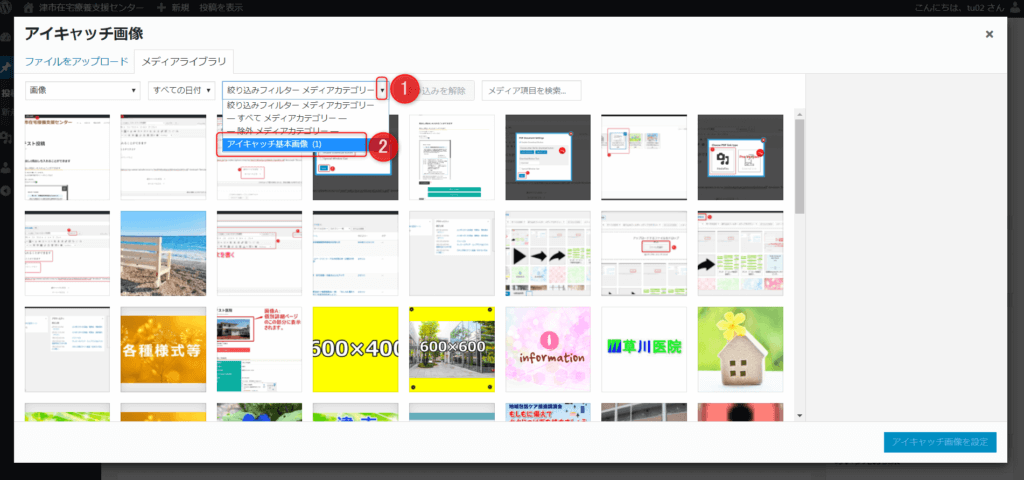Open the 画像 media type dropdown
This screenshot has height=480, width=1024.
[x=82, y=91]
